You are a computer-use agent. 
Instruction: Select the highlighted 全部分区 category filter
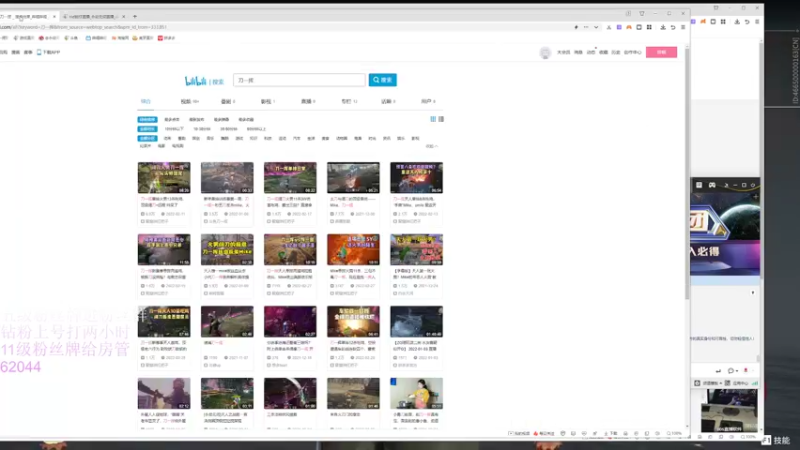click(147, 138)
